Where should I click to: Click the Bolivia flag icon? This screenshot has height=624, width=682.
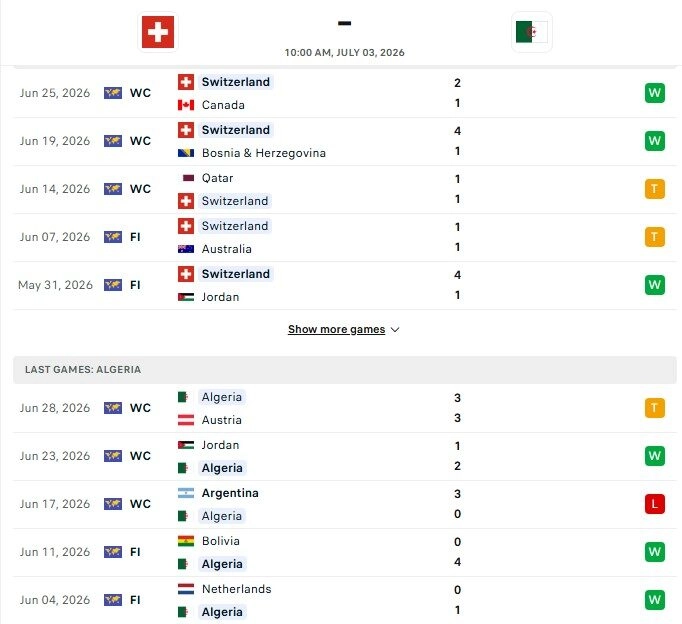click(186, 541)
